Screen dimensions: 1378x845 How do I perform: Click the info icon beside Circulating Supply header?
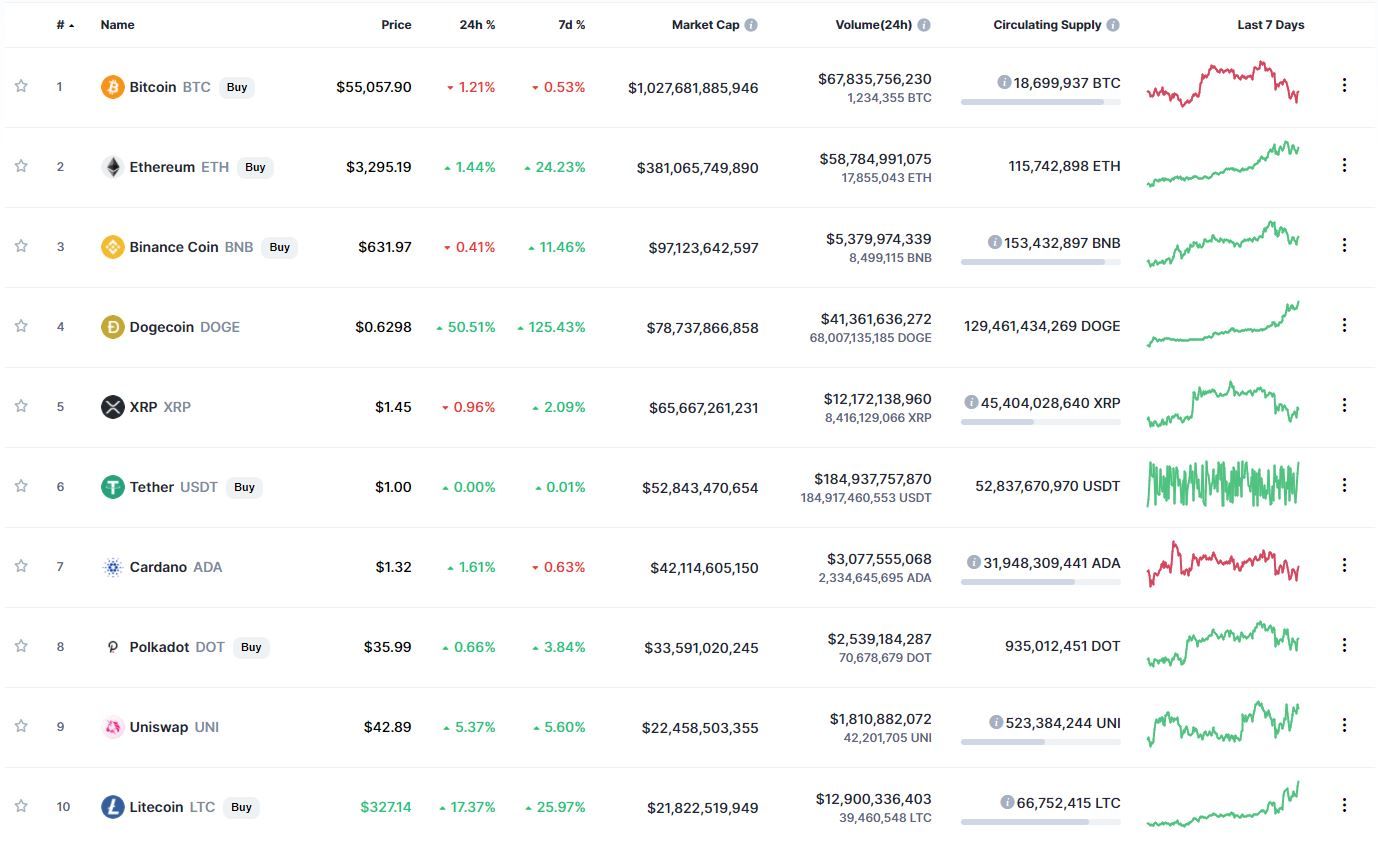click(1113, 25)
